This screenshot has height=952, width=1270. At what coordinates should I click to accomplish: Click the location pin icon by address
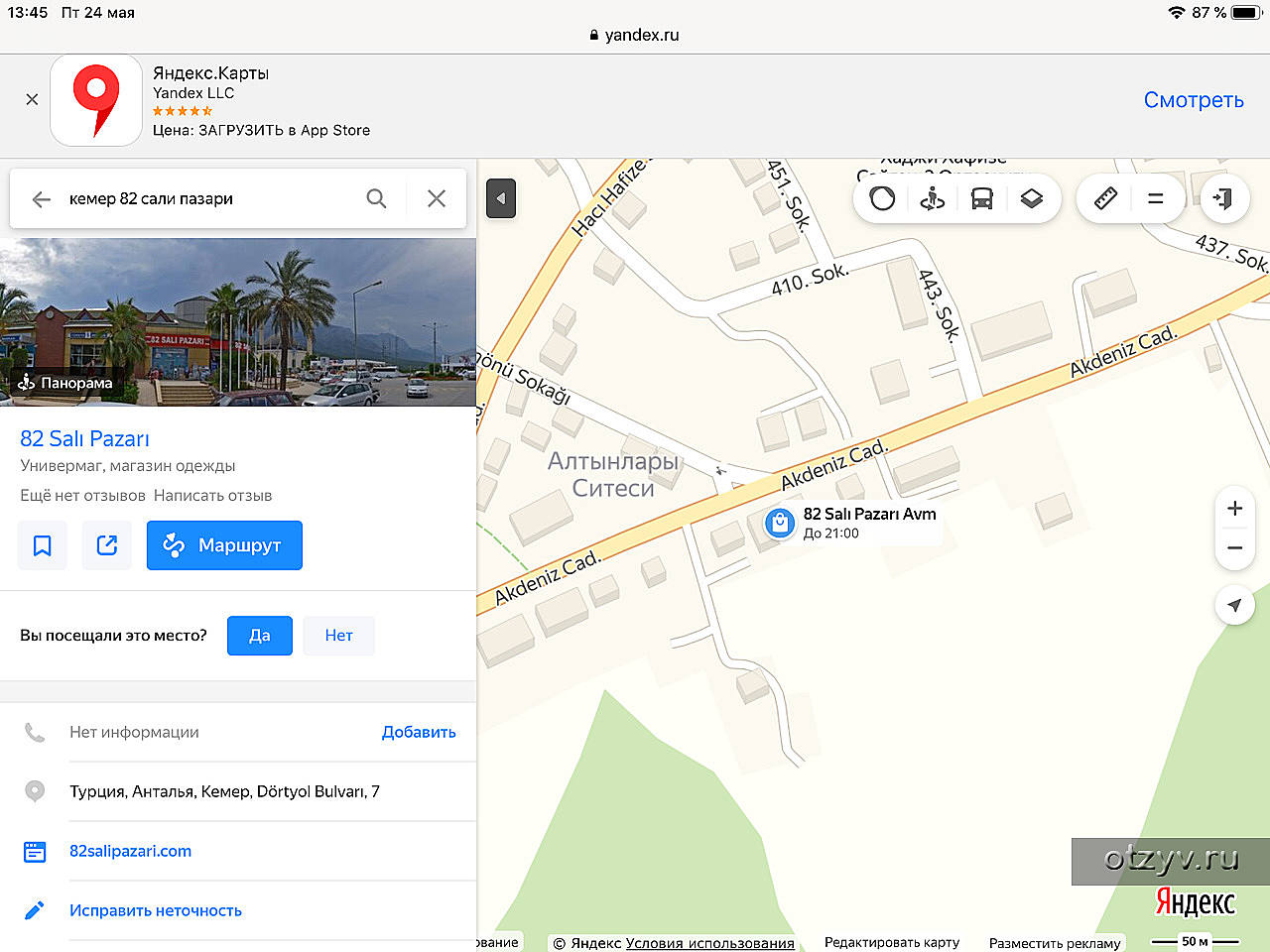tap(35, 791)
